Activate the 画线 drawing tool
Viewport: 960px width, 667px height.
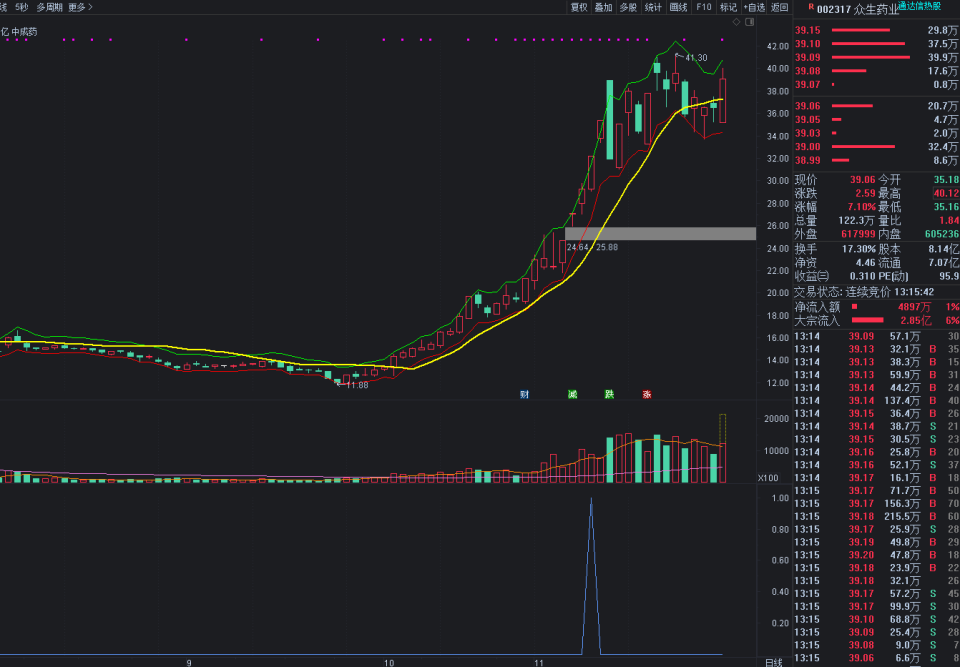click(678, 7)
